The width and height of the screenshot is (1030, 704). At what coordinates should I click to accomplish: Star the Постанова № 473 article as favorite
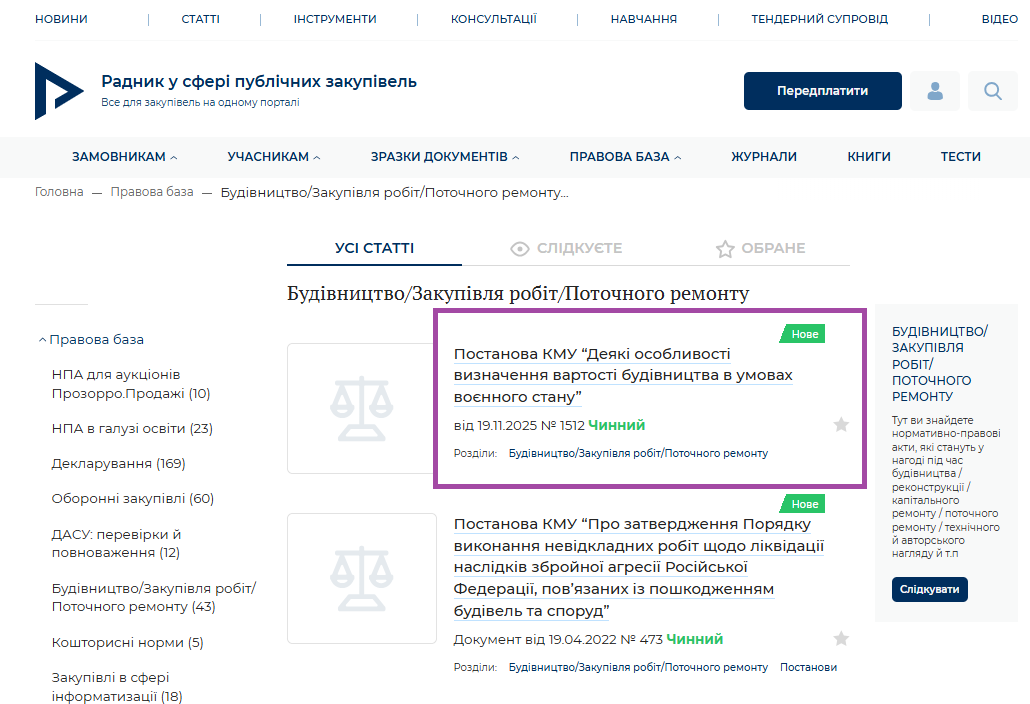pos(841,639)
